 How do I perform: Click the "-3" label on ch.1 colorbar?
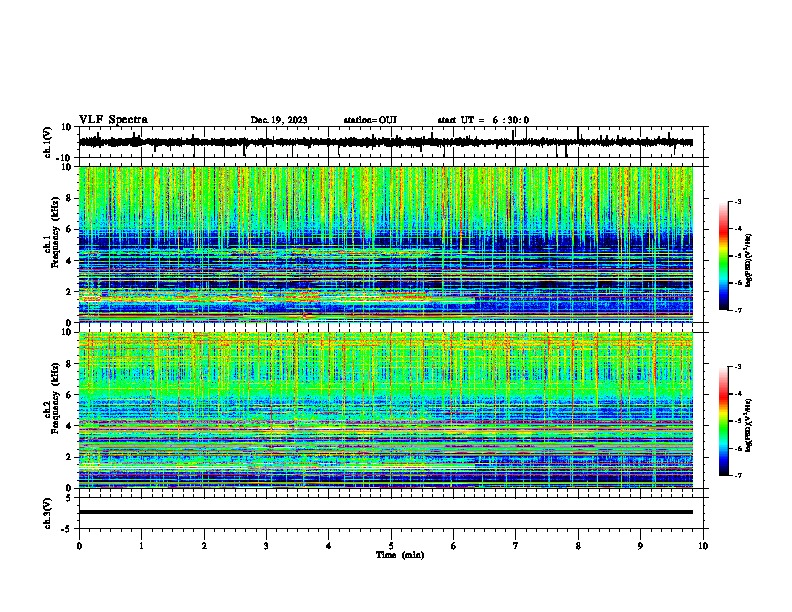(x=738, y=201)
